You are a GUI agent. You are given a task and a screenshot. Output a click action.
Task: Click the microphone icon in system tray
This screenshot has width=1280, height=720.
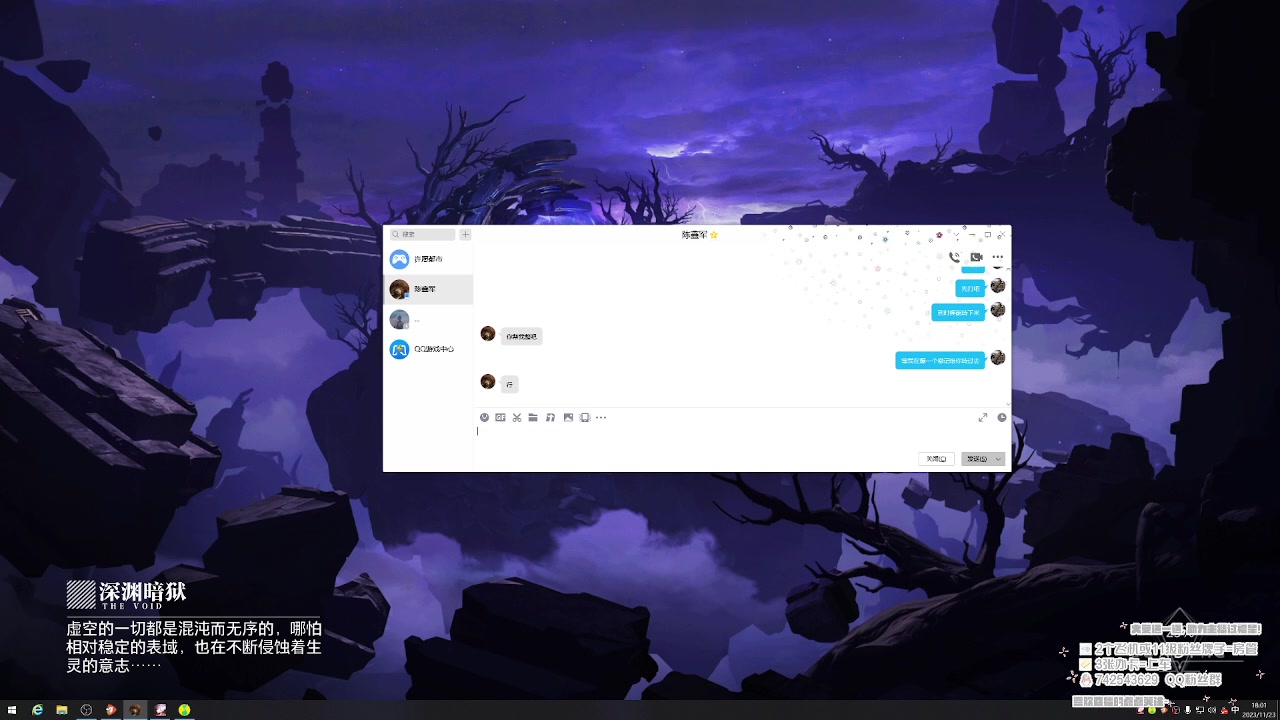point(1187,710)
